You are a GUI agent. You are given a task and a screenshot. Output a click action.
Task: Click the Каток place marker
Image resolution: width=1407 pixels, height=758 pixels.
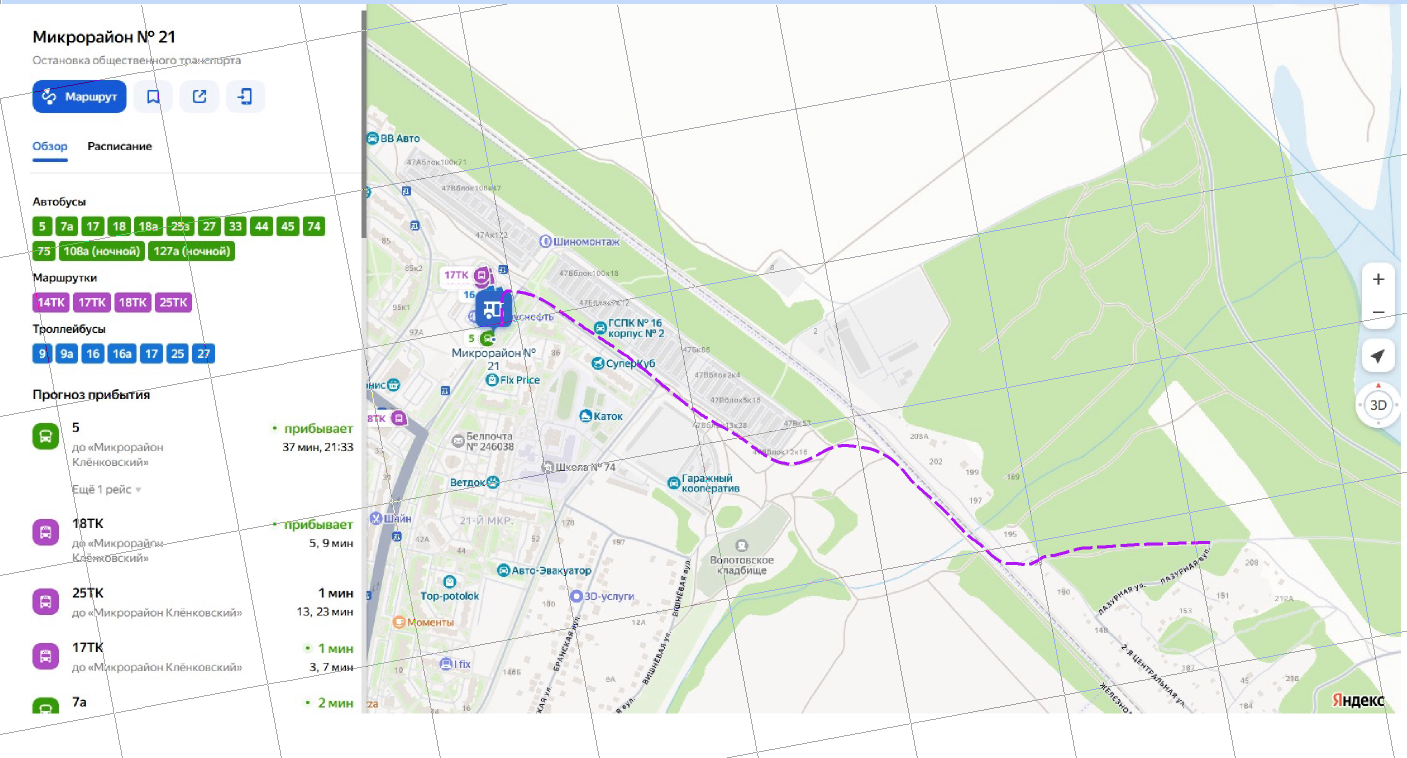pos(587,416)
